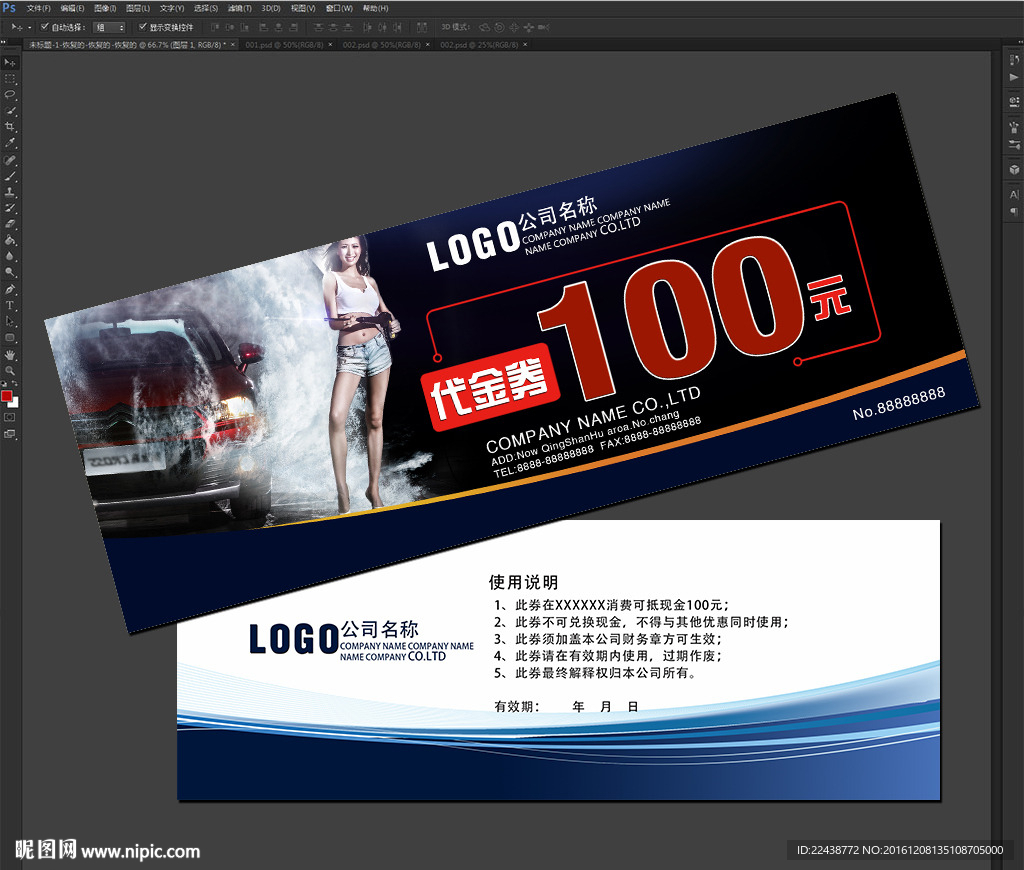
Task: Select the Zoom tool
Action: [10, 370]
